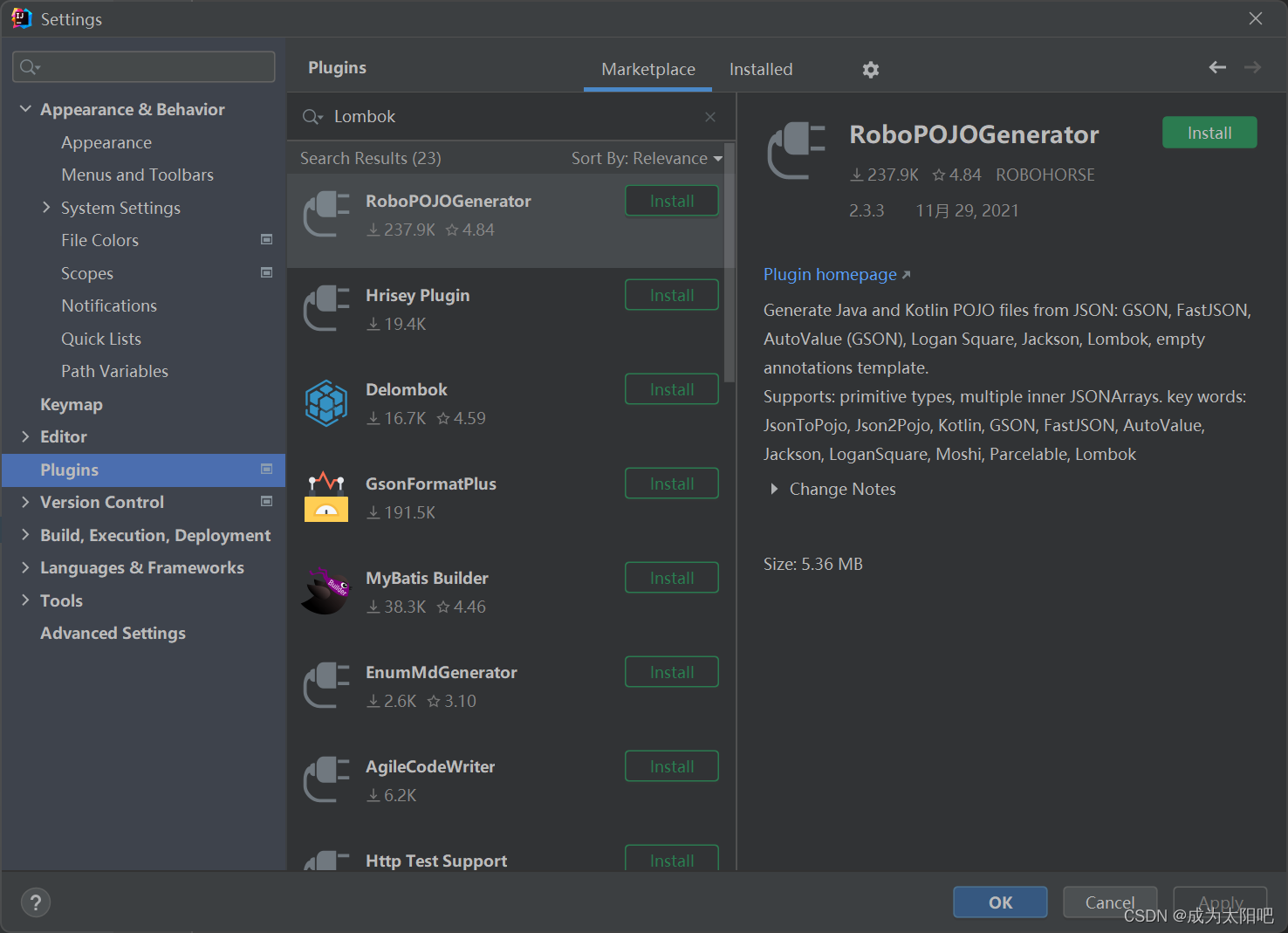Click the EnumMdGenerator plug icon
Image resolution: width=1288 pixels, height=933 pixels.
(326, 686)
